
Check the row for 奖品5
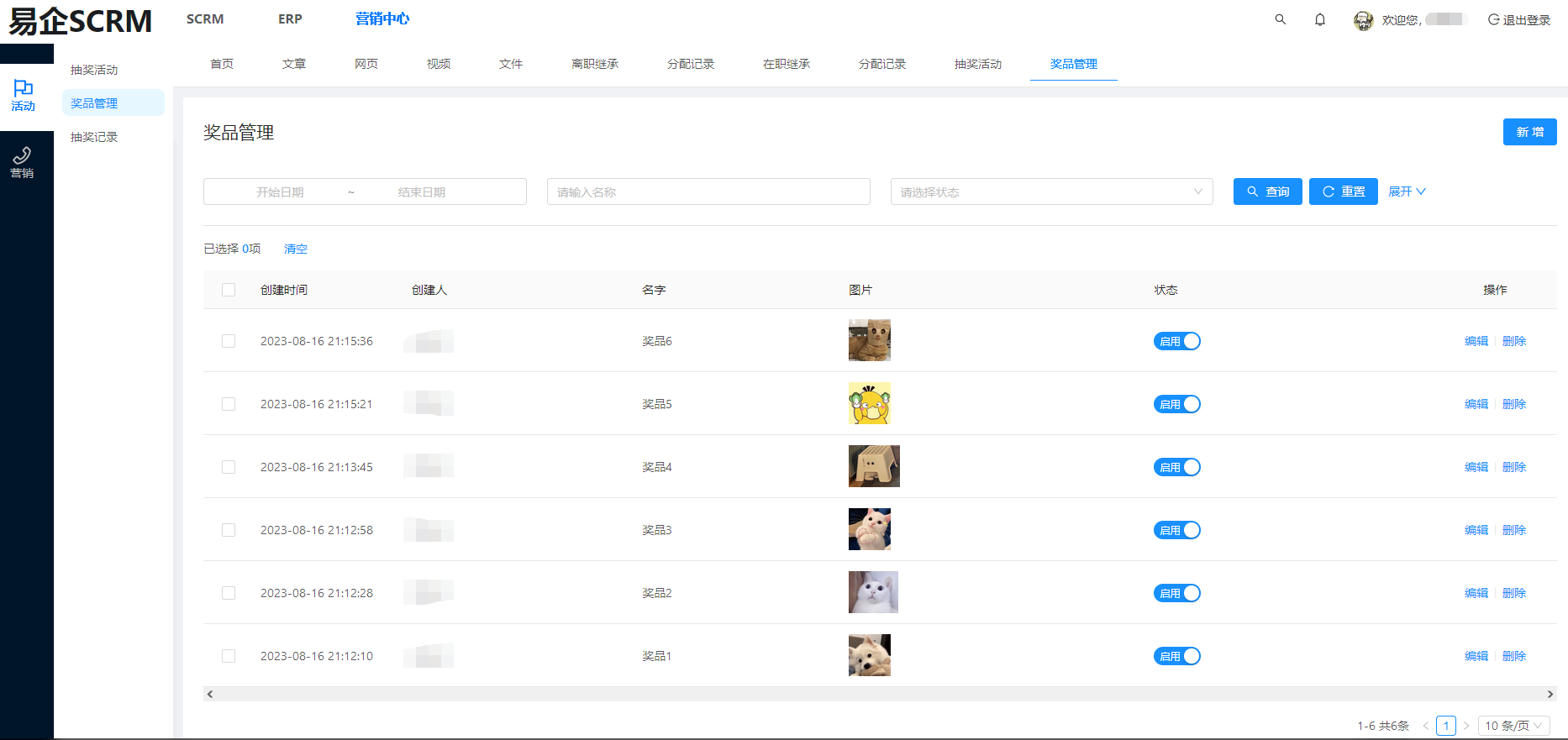point(229,404)
